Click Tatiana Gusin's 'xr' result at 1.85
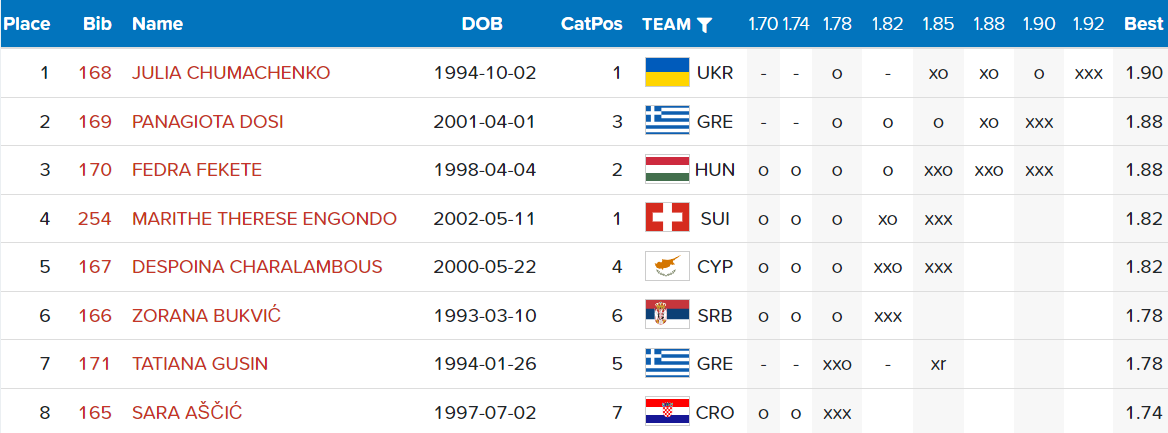1168x433 pixels. [x=938, y=364]
